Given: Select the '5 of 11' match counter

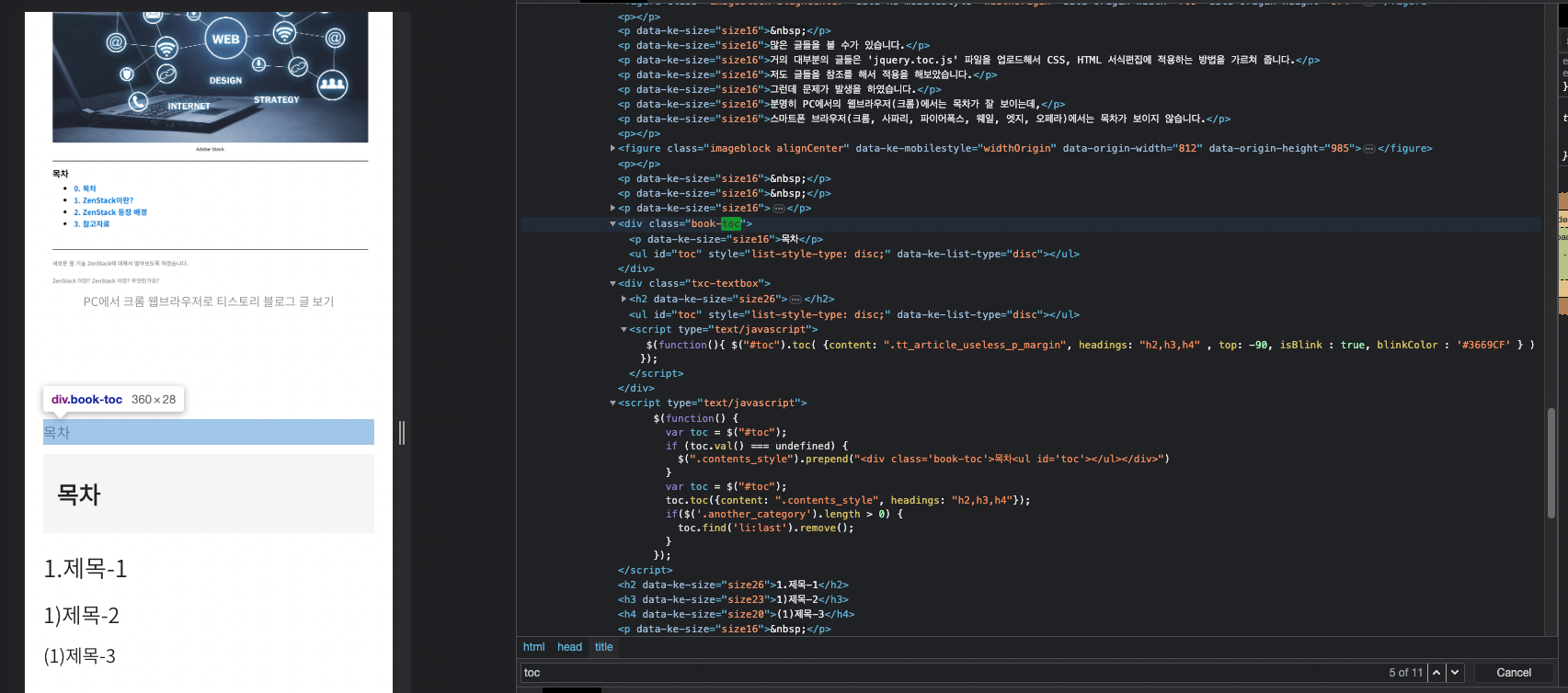Looking at the screenshot, I should pyautogui.click(x=1405, y=673).
